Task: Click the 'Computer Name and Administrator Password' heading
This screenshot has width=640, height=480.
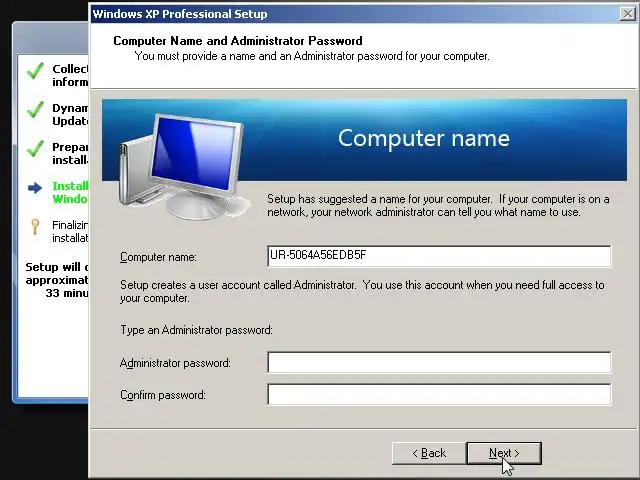Action: [x=238, y=41]
